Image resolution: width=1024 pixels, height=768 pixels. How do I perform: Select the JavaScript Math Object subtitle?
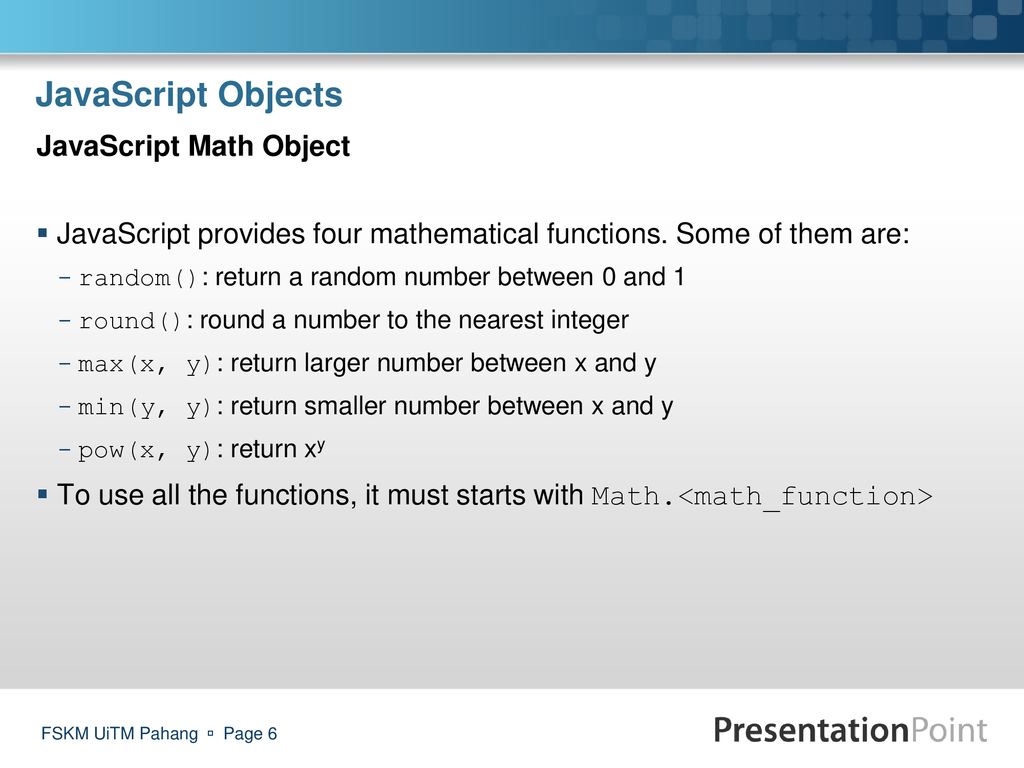pyautogui.click(x=193, y=146)
